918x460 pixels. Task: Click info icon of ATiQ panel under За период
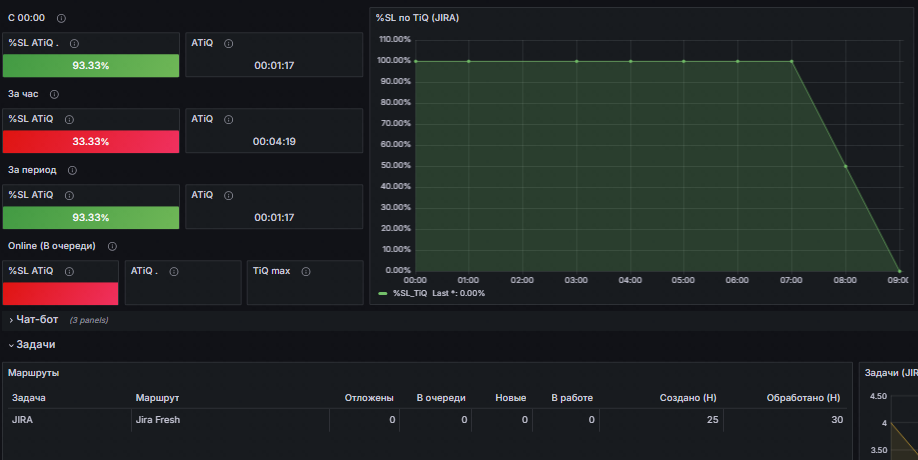coord(228,195)
